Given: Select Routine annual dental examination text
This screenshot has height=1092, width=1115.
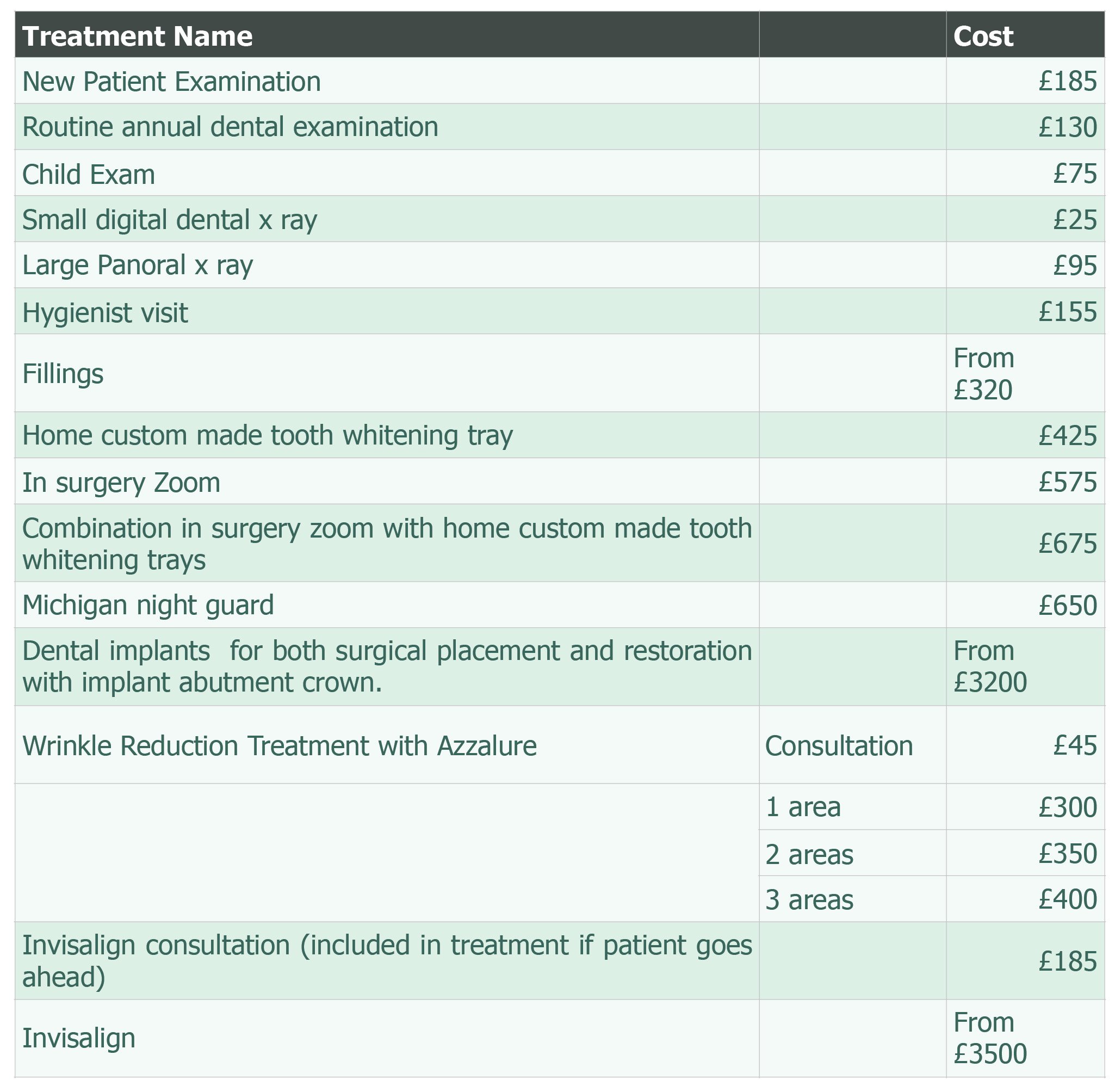Looking at the screenshot, I should pyautogui.click(x=230, y=127).
